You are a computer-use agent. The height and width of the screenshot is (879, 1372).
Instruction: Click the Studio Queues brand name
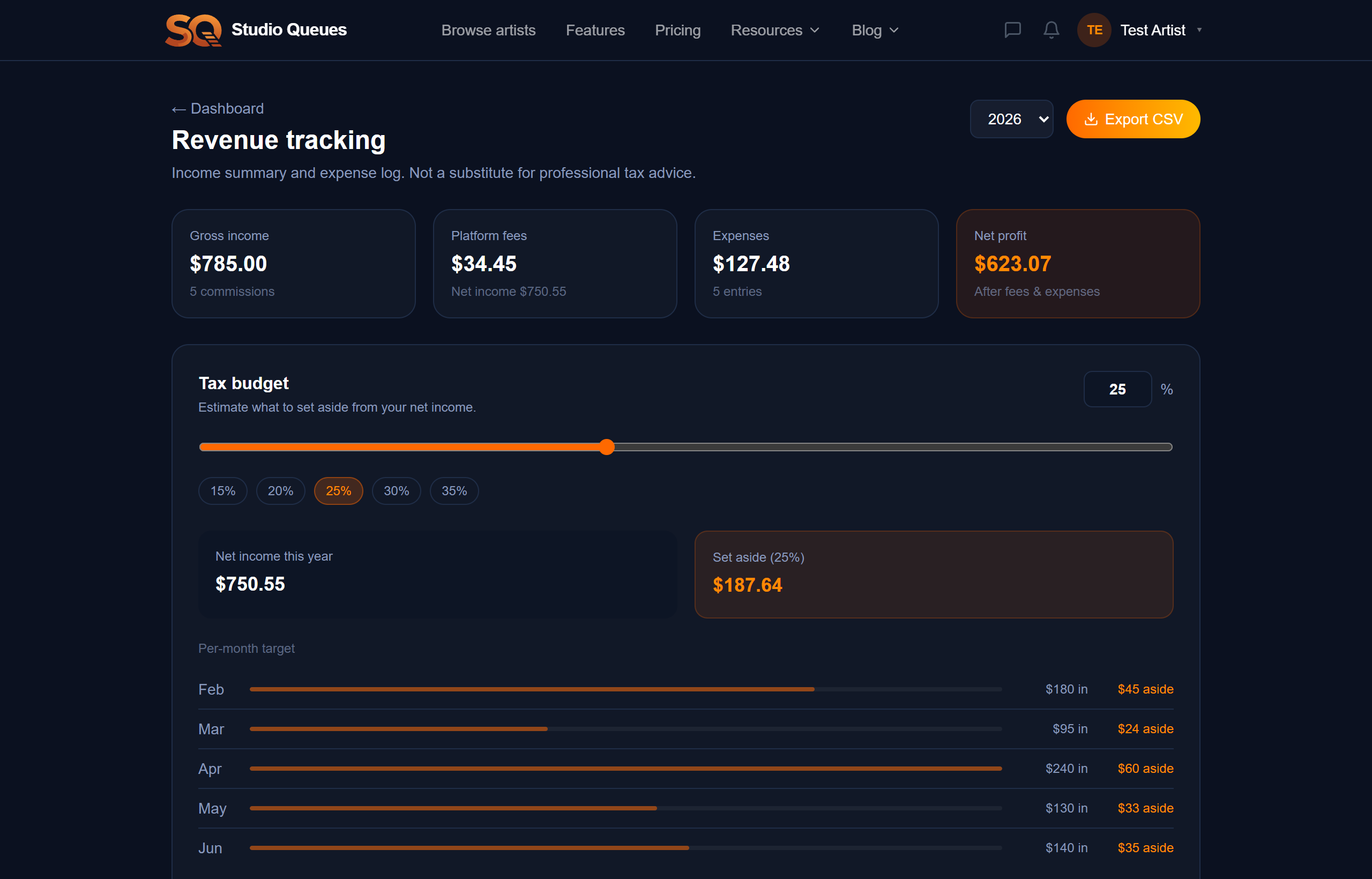289,29
